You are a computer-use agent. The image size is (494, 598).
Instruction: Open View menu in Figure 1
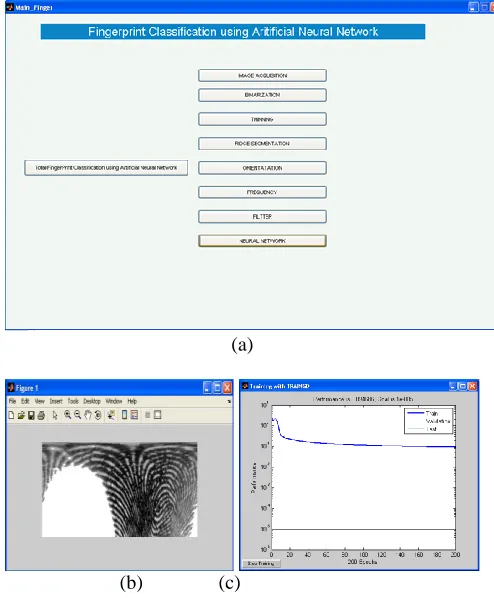pyautogui.click(x=40, y=401)
